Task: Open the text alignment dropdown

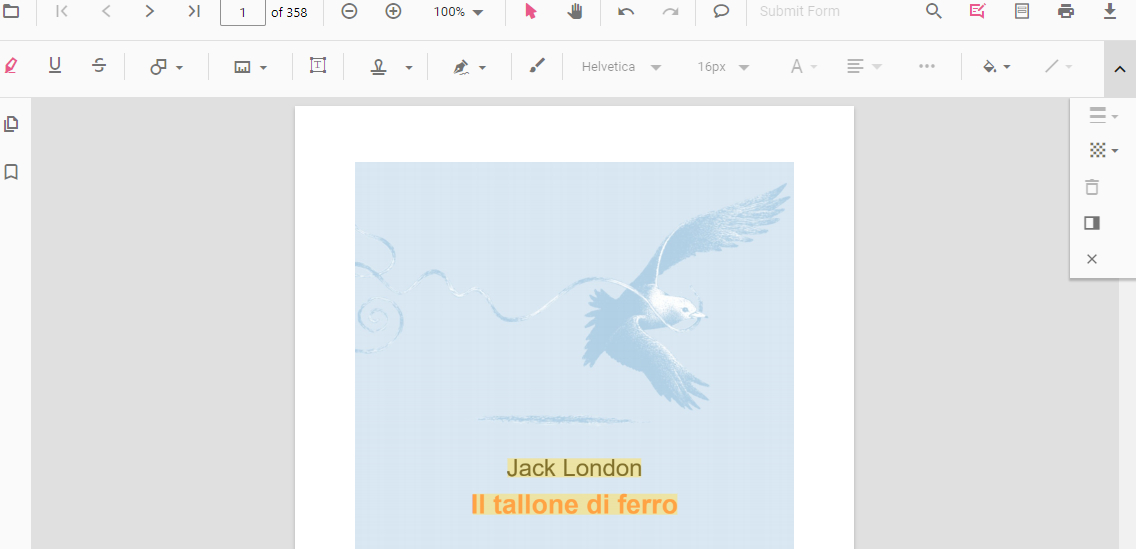Action: point(864,67)
